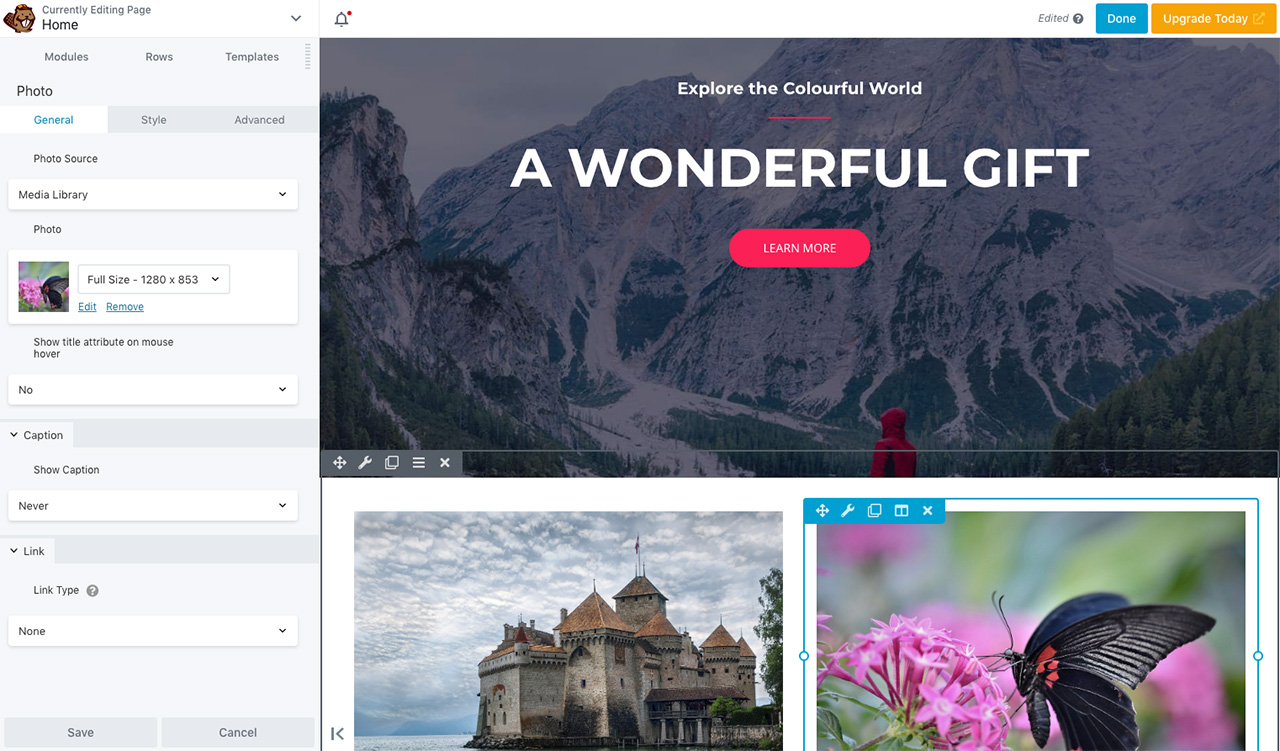The image size is (1280, 751).
Task: Remove the butterfly photo module with the X
Action: [x=928, y=511]
